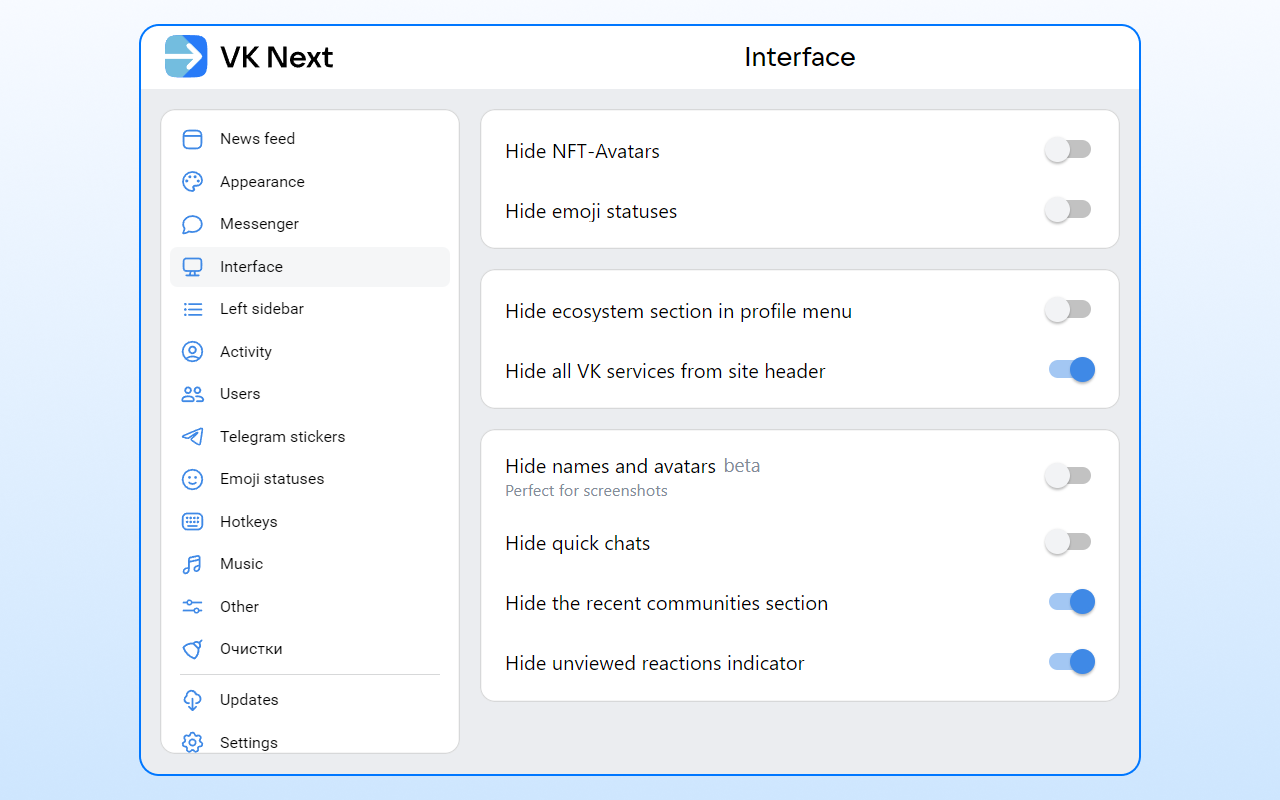This screenshot has width=1280, height=800.
Task: Select the Emoji statuses smiley icon
Action: pos(192,479)
